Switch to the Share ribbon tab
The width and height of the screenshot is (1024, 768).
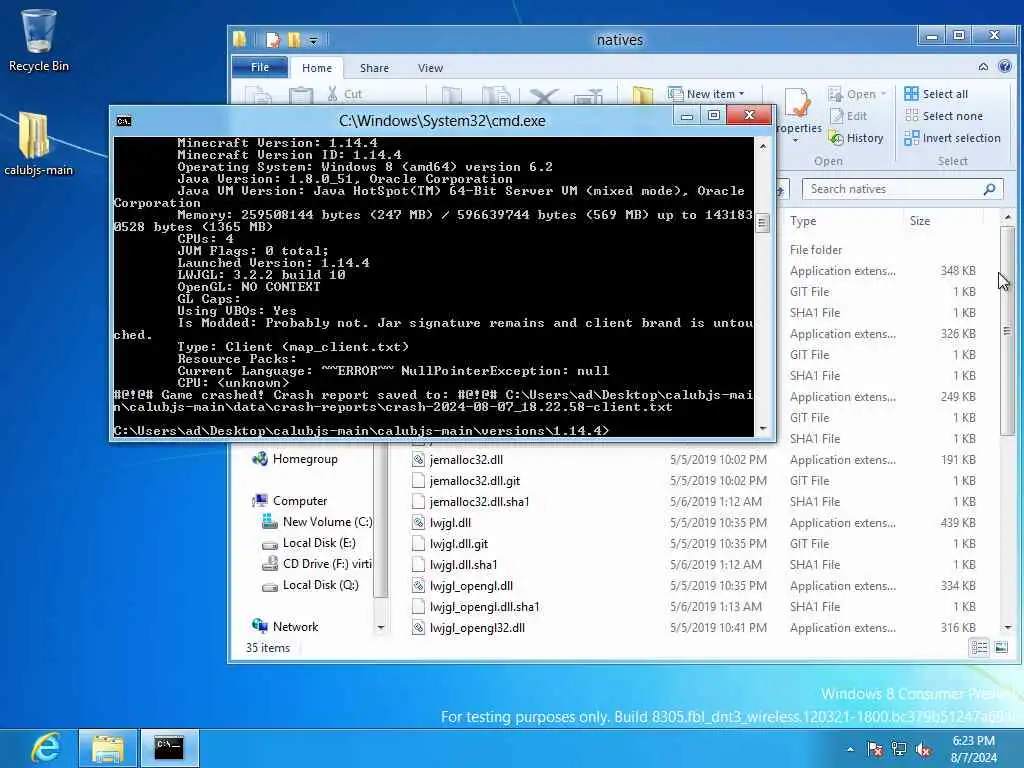tap(374, 67)
